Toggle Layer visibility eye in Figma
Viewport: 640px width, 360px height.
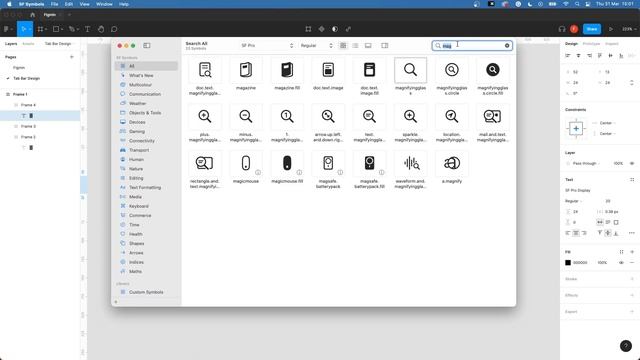pos(632,163)
